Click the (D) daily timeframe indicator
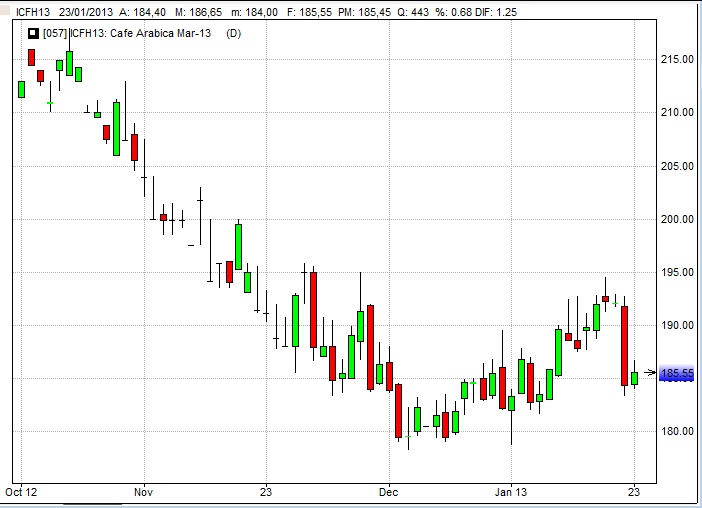 click(x=233, y=33)
